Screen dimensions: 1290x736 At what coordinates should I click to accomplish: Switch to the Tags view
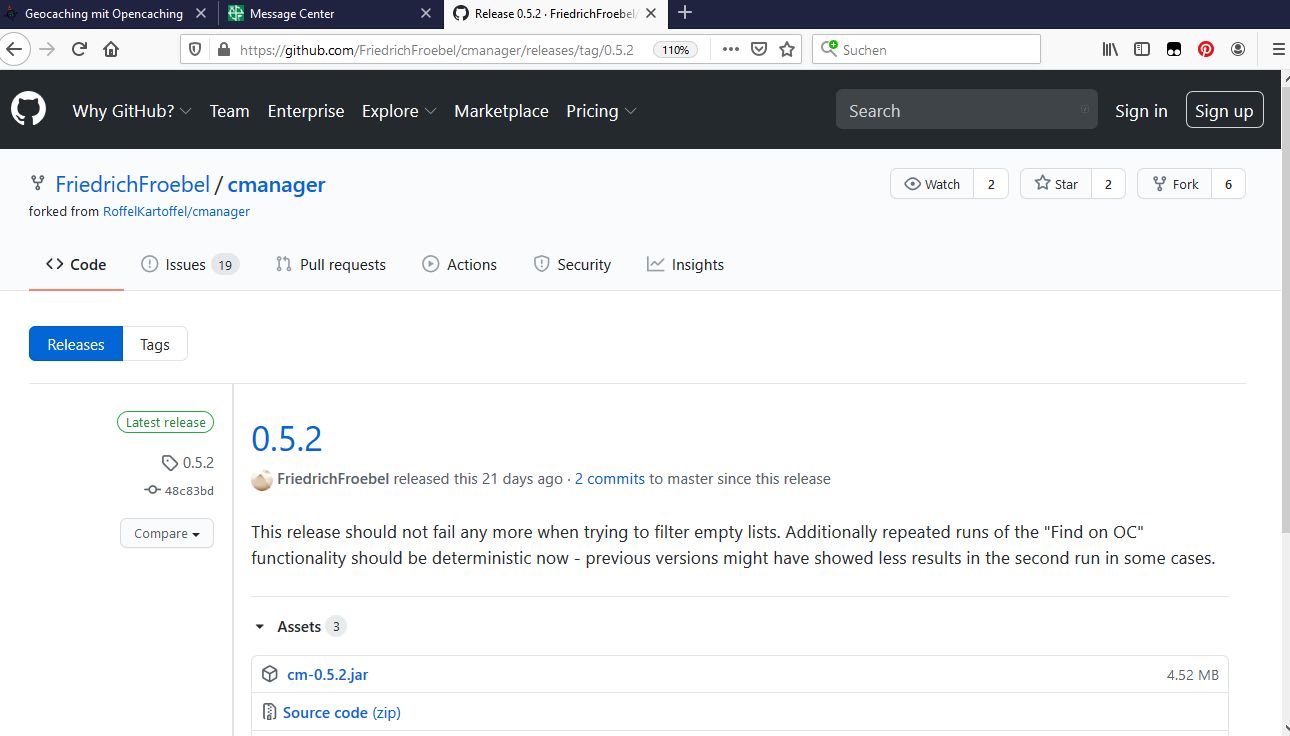155,344
